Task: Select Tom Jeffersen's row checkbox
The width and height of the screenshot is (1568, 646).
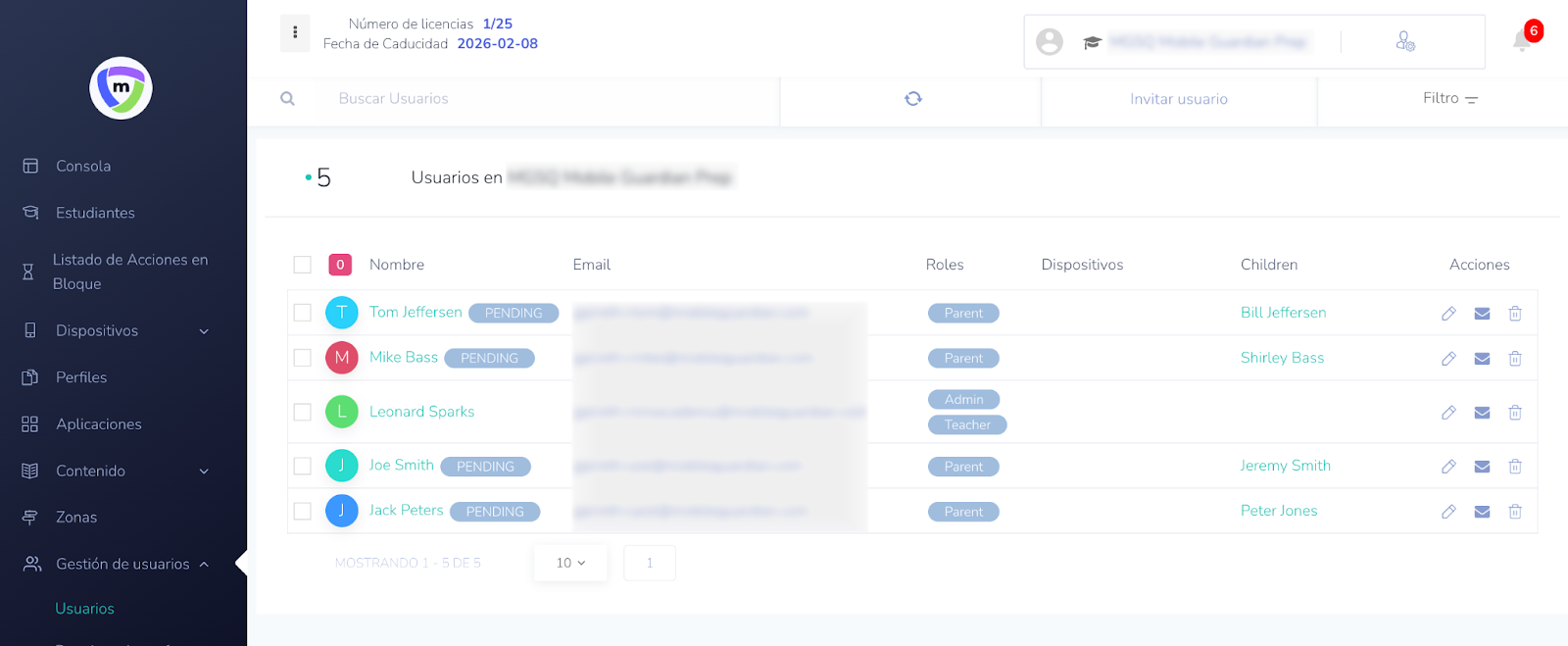Action: click(303, 313)
